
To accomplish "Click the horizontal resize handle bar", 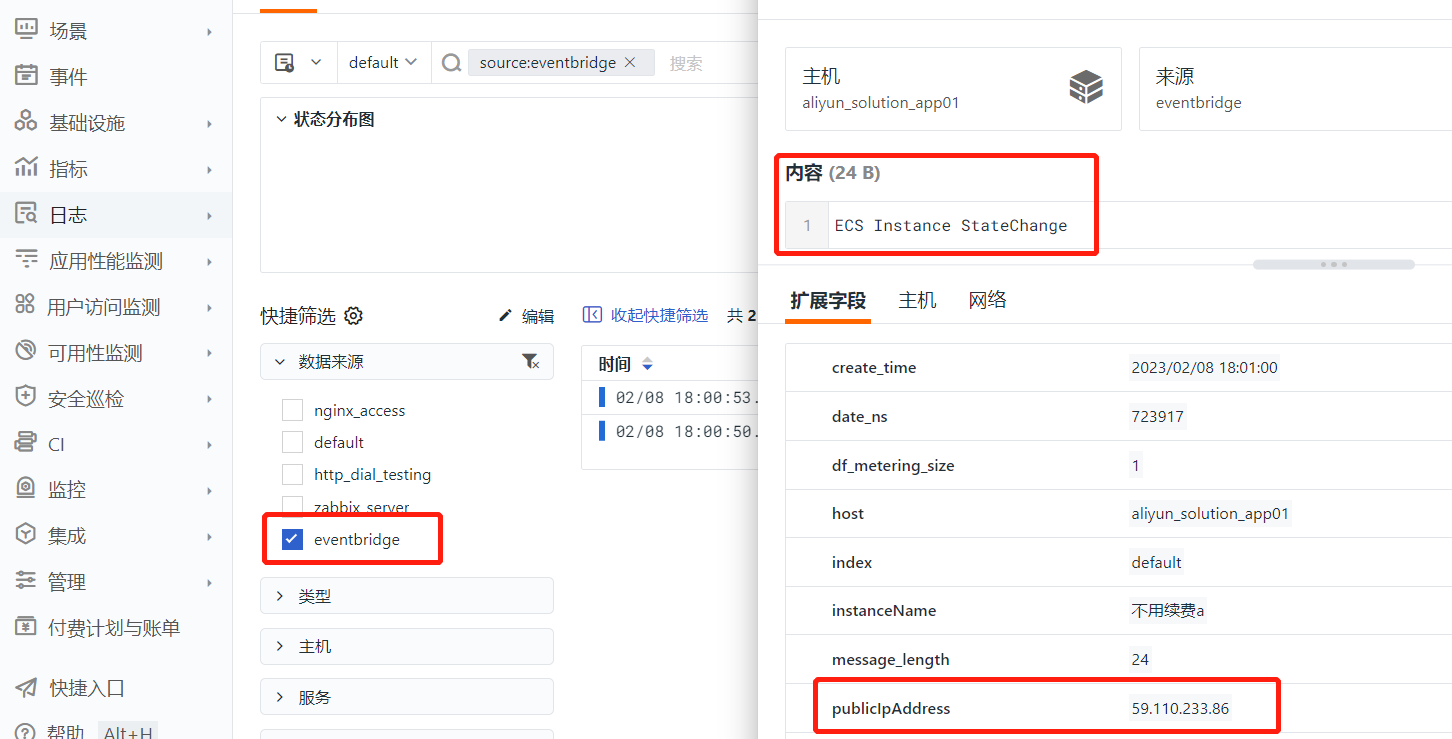I will point(1334,265).
